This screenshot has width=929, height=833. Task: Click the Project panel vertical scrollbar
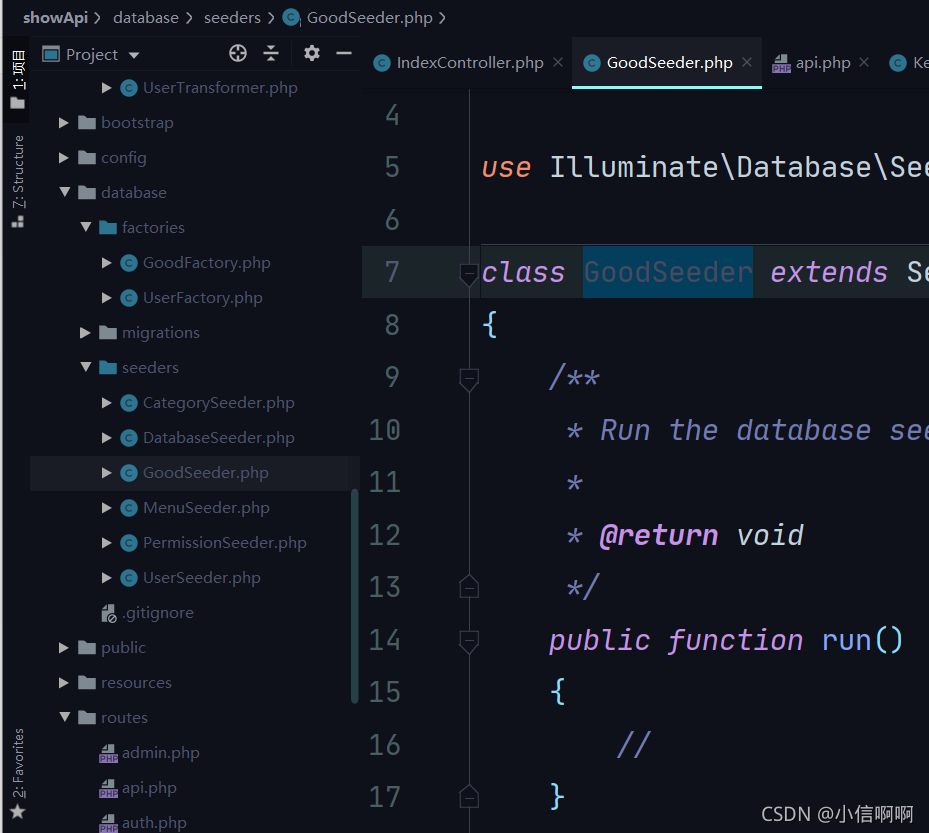[x=354, y=596]
